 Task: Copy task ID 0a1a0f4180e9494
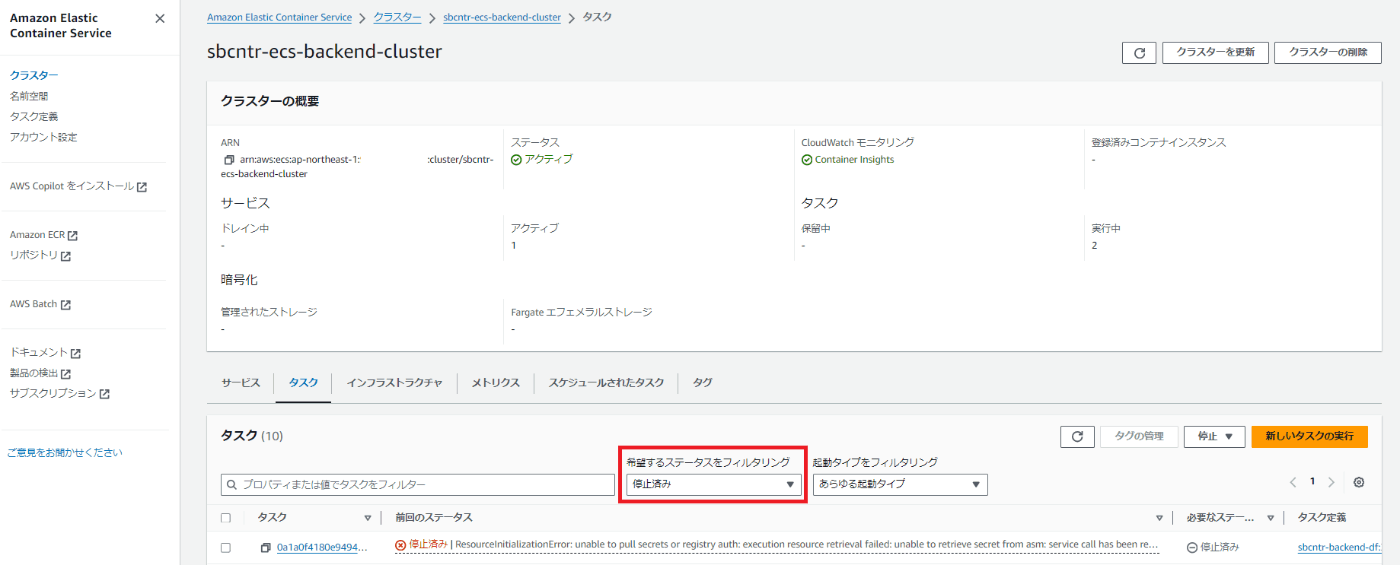coord(266,548)
